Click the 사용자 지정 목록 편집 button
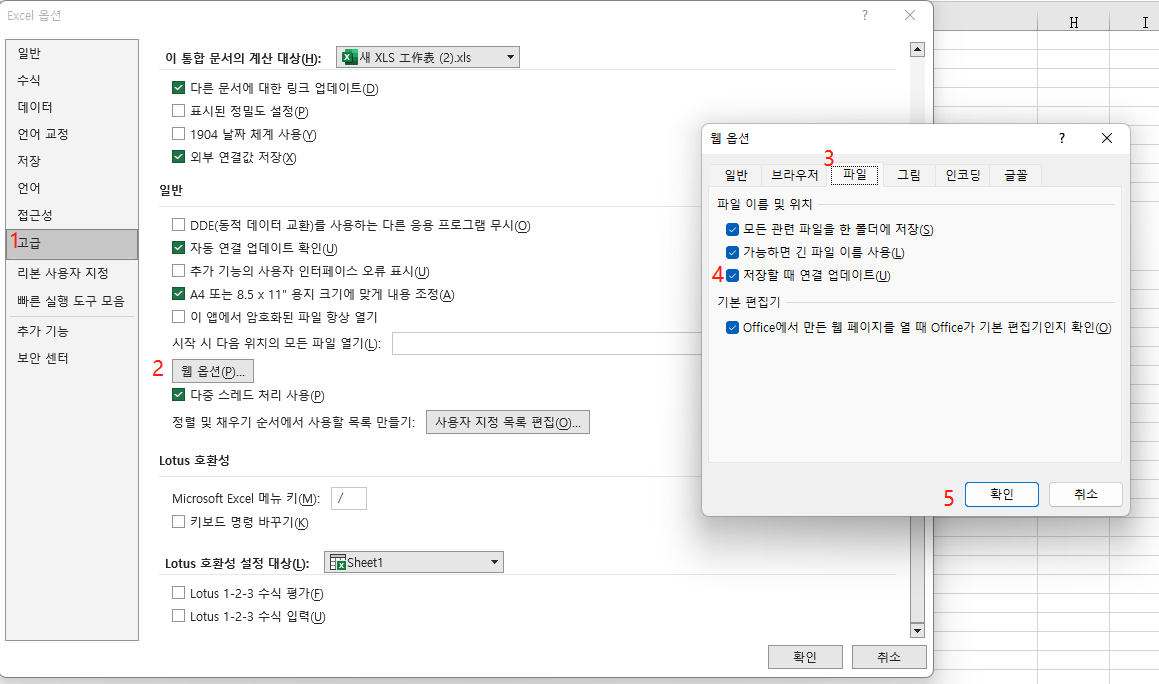This screenshot has width=1159, height=684. click(507, 421)
